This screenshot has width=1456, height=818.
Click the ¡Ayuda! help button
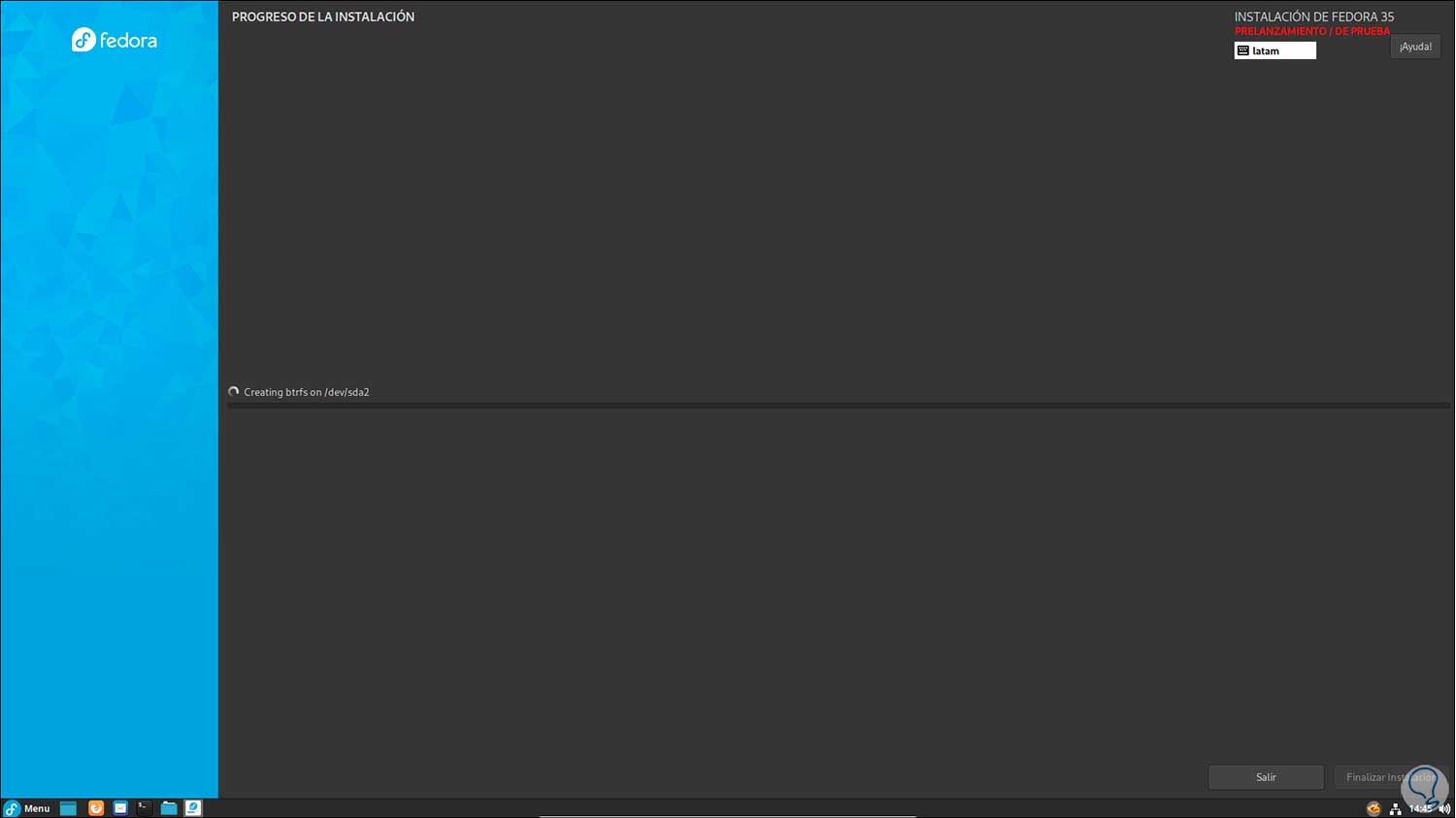[x=1415, y=47]
